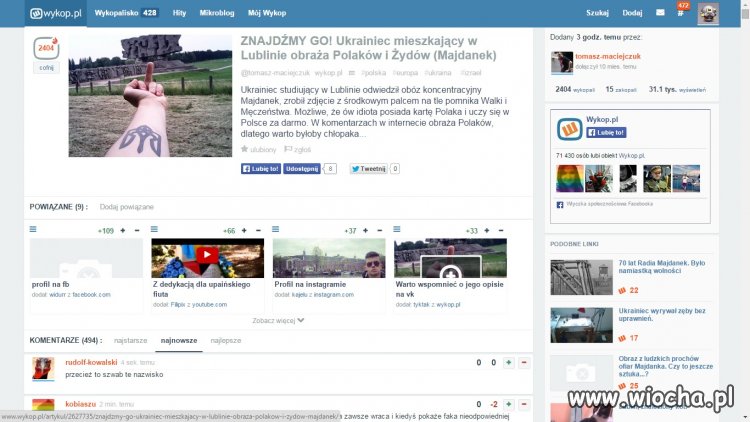Downvote rudolf-kowalski's comment with minus
The height and width of the screenshot is (422, 750).
click(524, 363)
